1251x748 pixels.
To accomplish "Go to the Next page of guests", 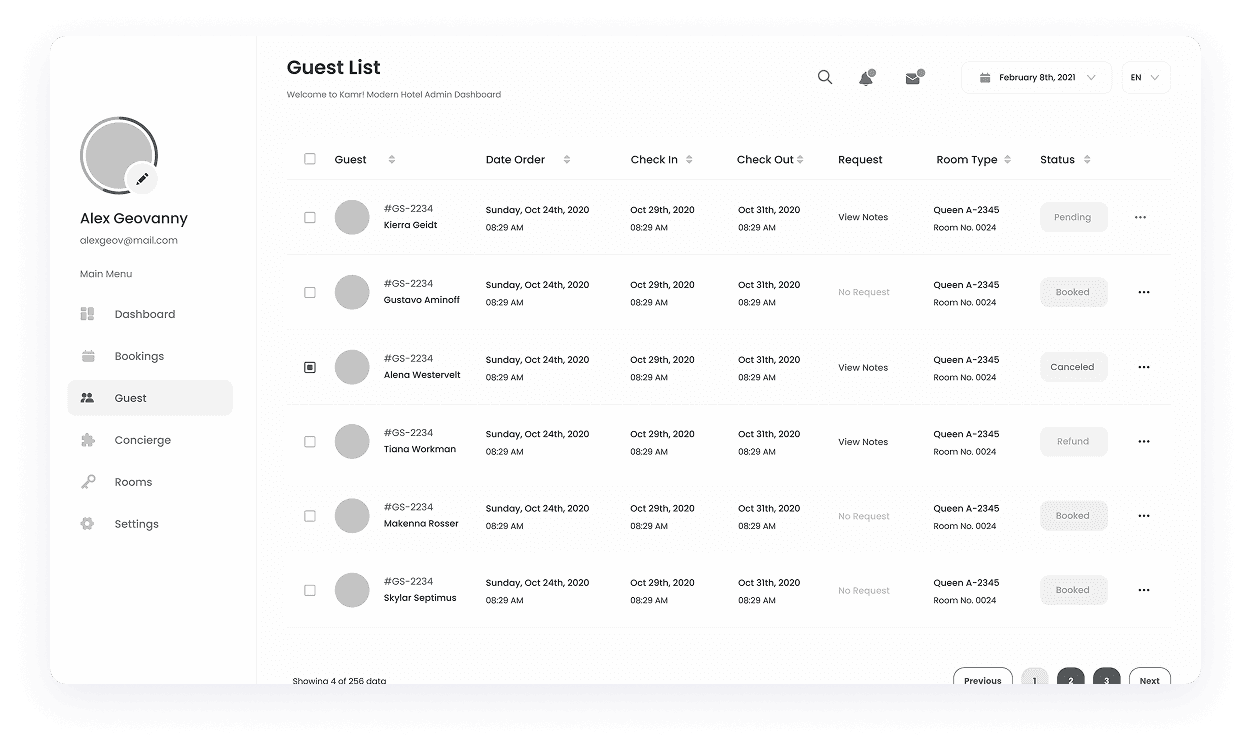I will tap(1148, 679).
